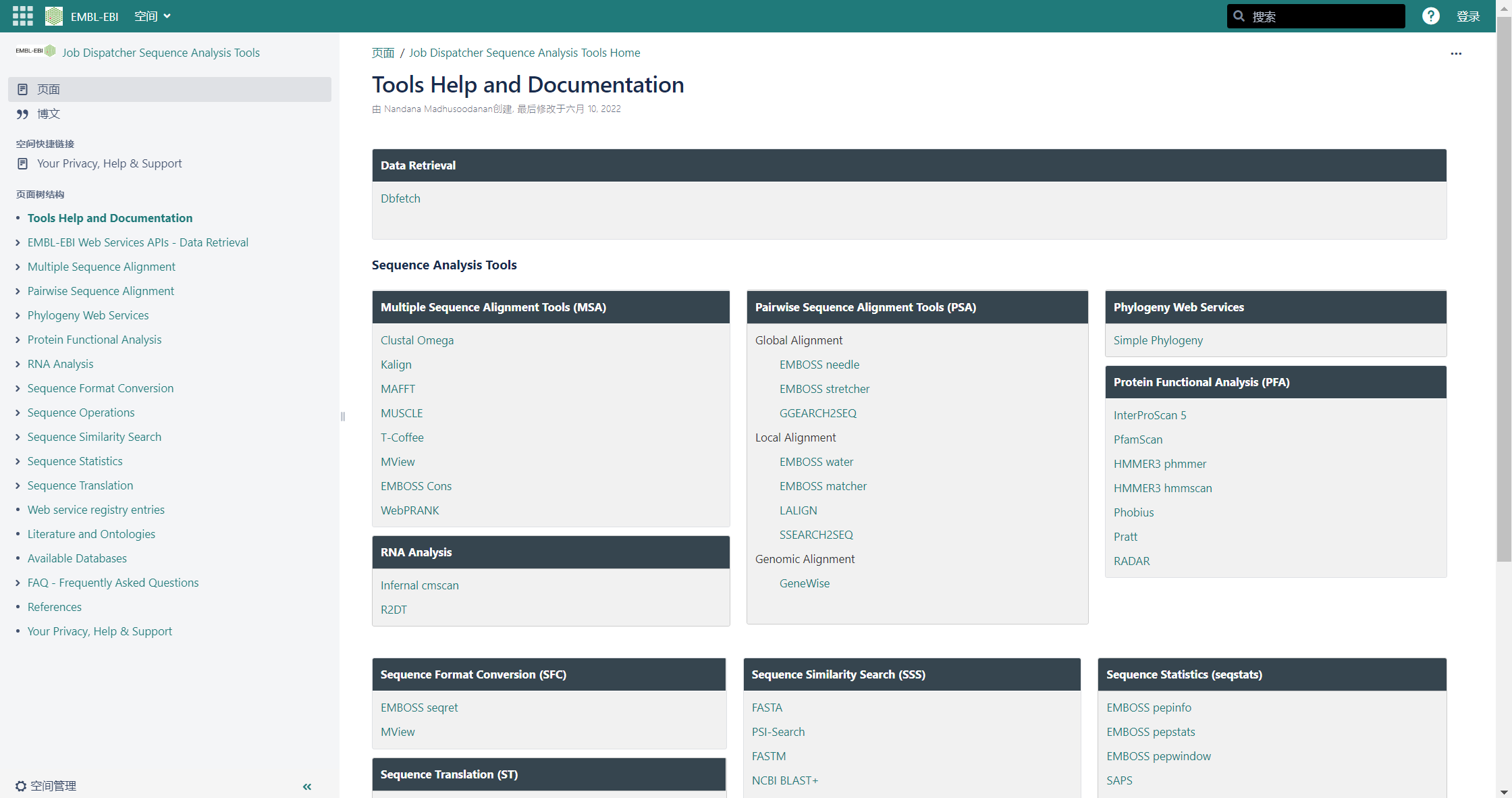This screenshot has width=1512, height=798.
Task: Open the PfamScan link
Action: tap(1138, 440)
